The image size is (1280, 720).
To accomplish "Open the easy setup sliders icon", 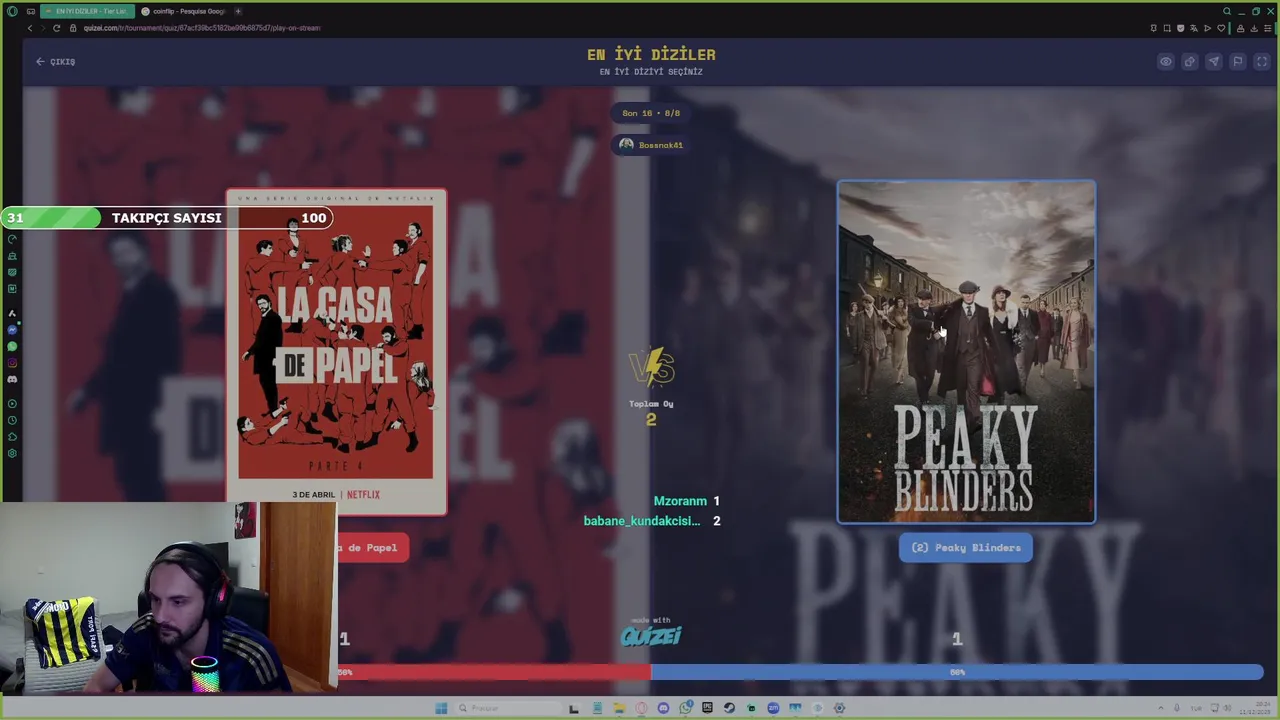I will point(1267,28).
